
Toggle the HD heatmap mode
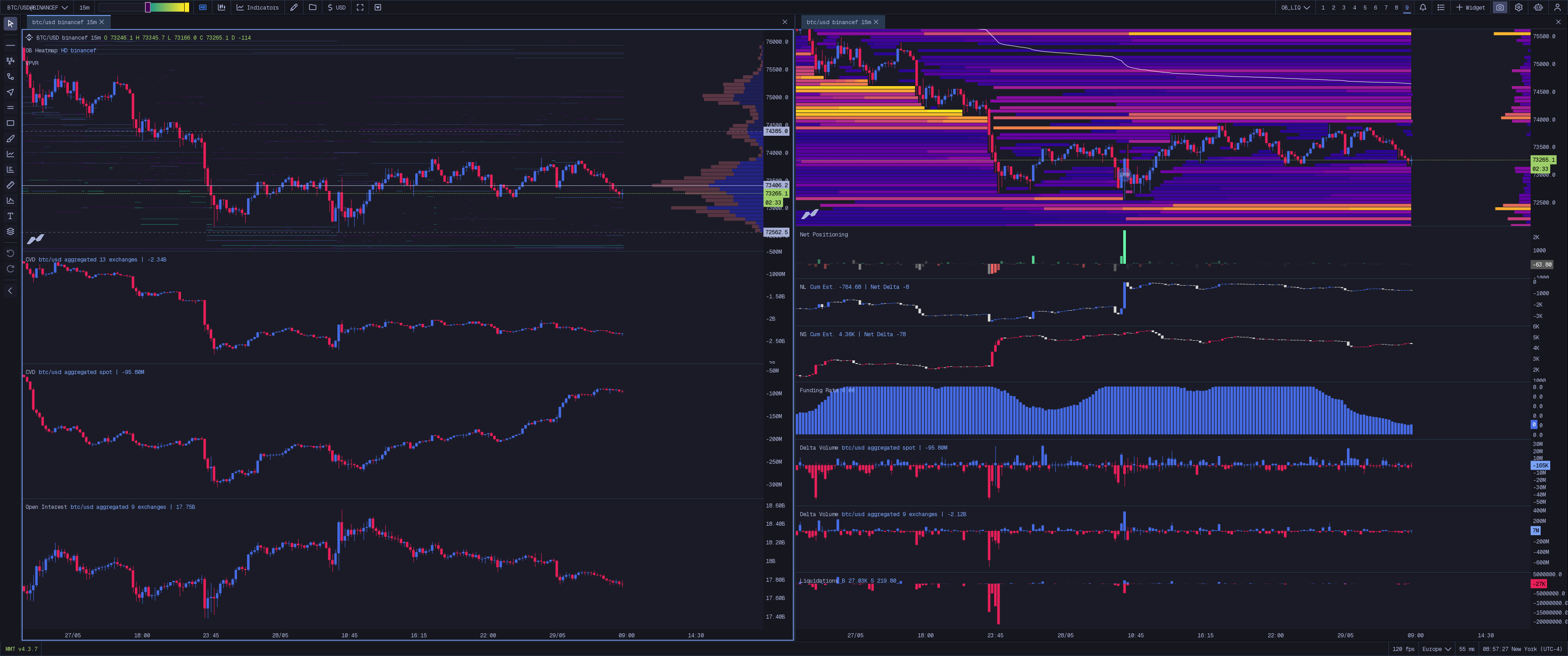point(203,7)
